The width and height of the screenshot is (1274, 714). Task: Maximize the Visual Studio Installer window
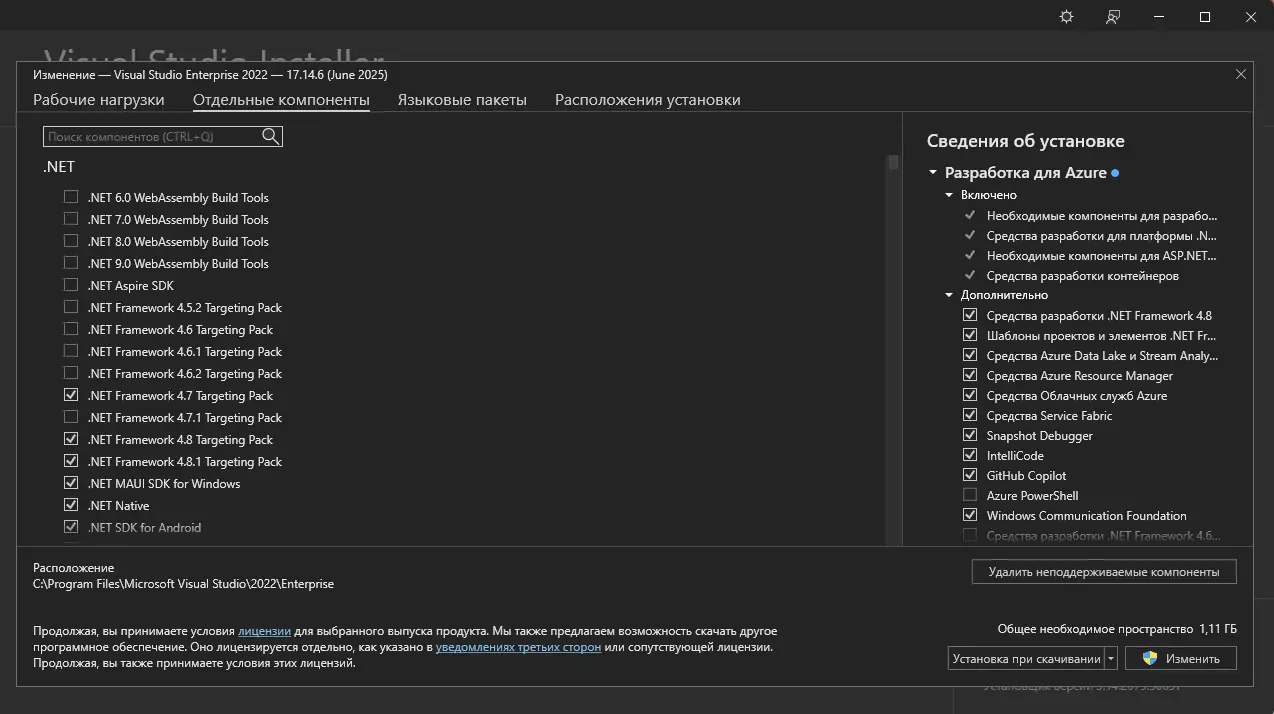tap(1205, 17)
